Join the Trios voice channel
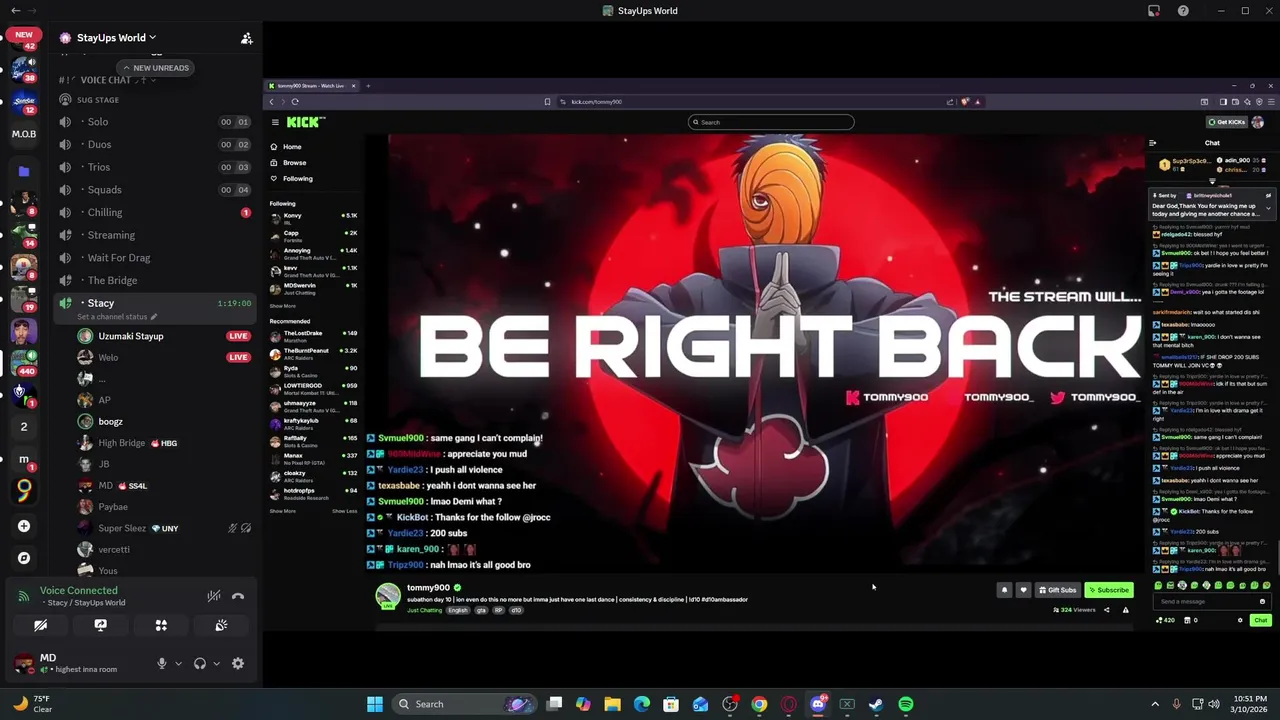The height and width of the screenshot is (720, 1280). click(x=155, y=167)
